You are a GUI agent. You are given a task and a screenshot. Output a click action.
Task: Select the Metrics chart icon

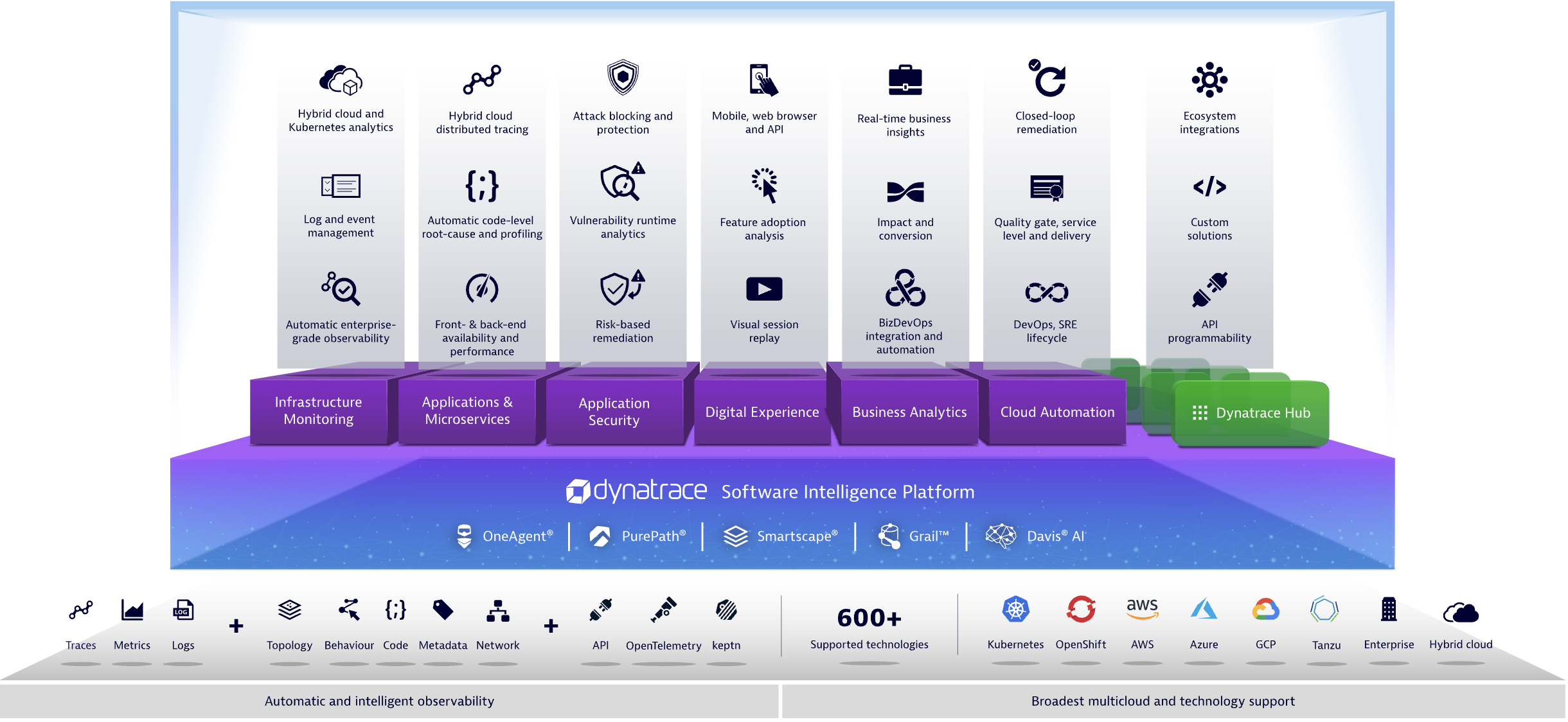coord(132,610)
